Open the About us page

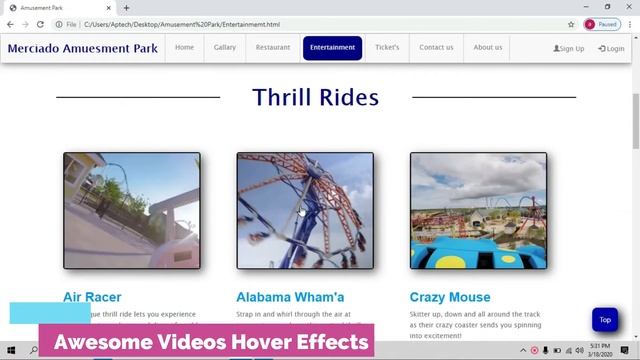488,47
